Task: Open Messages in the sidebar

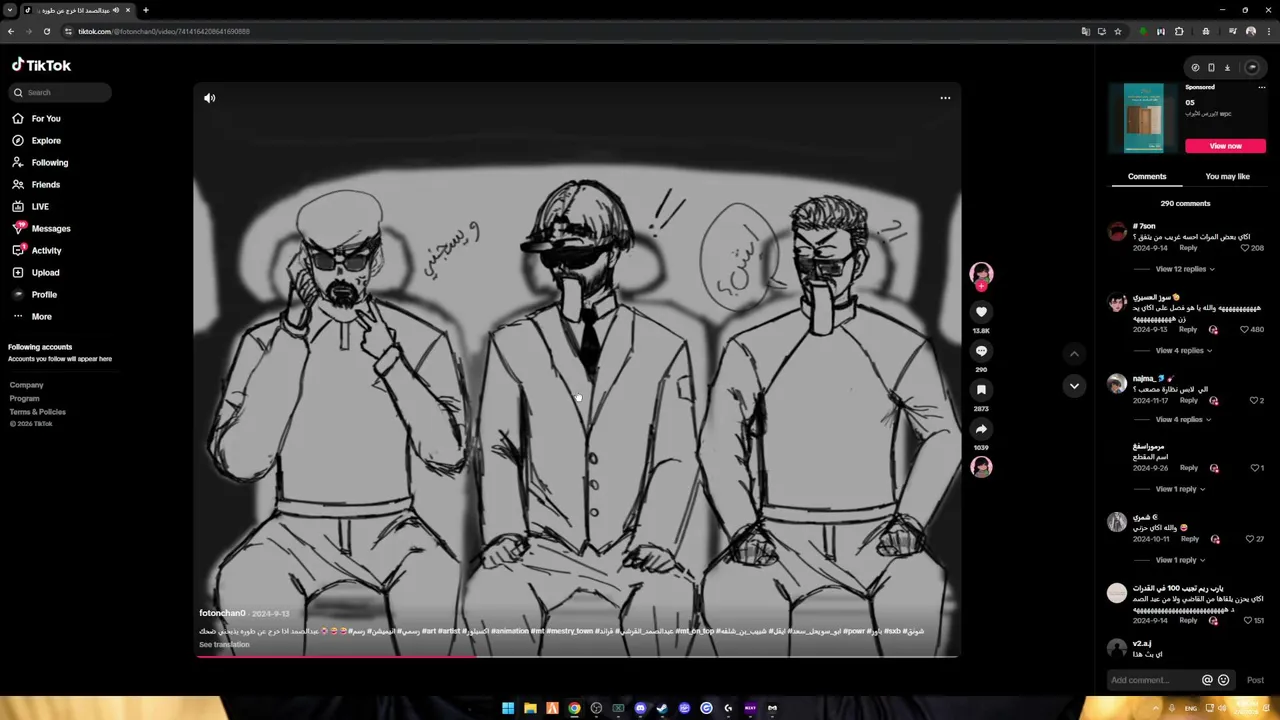Action: point(41,229)
